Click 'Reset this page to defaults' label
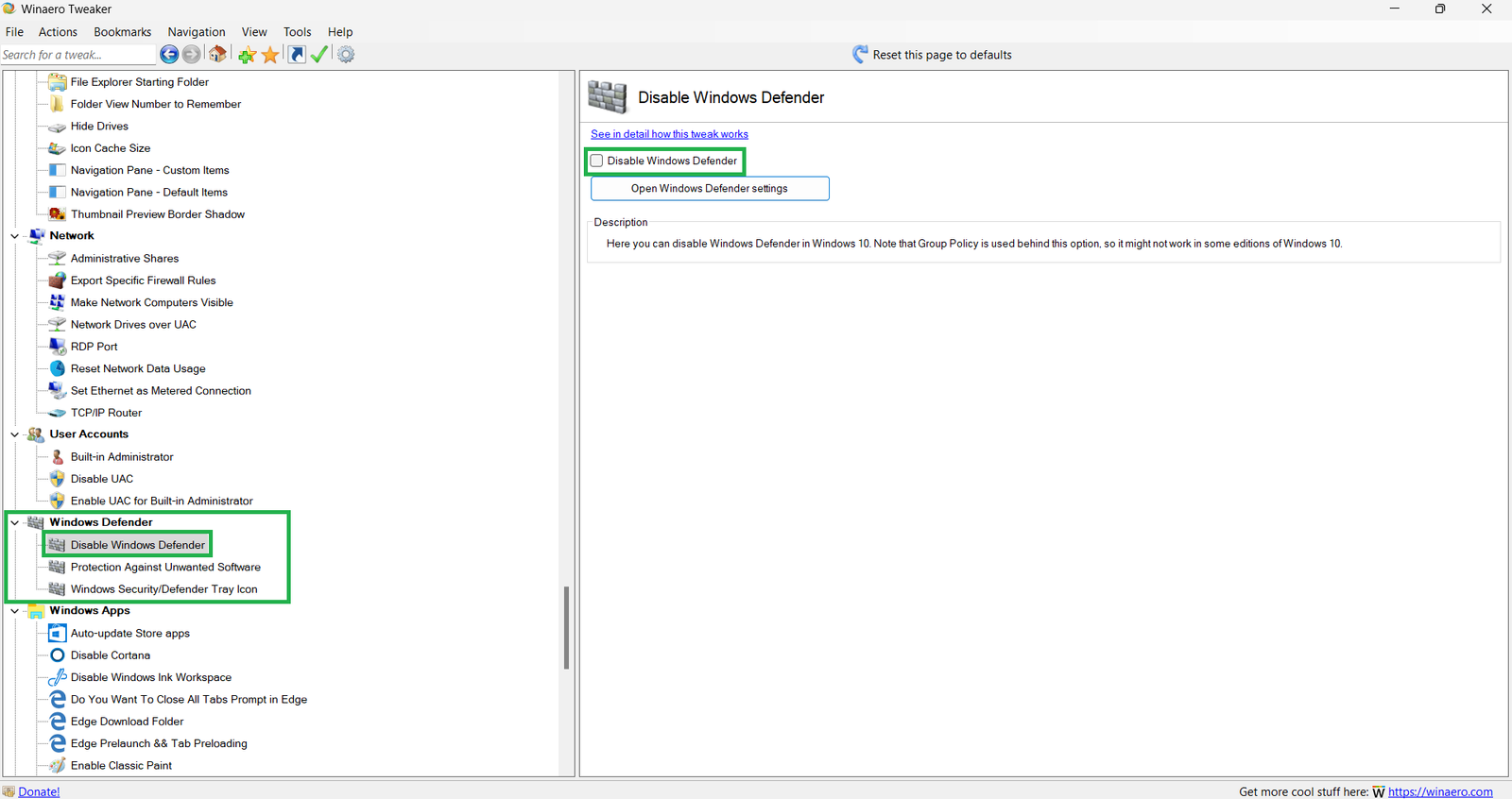The height and width of the screenshot is (799, 1512). pyautogui.click(x=942, y=55)
